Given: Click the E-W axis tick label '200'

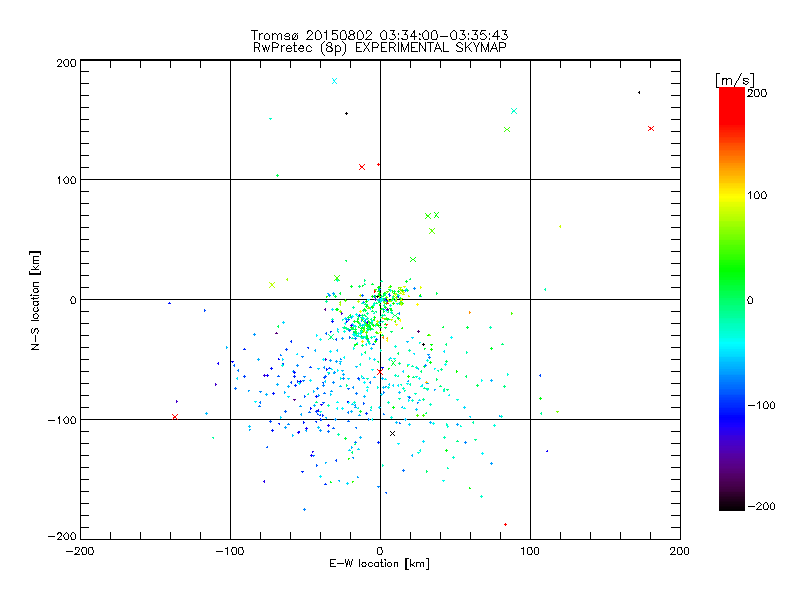Looking at the screenshot, I should [x=680, y=551].
